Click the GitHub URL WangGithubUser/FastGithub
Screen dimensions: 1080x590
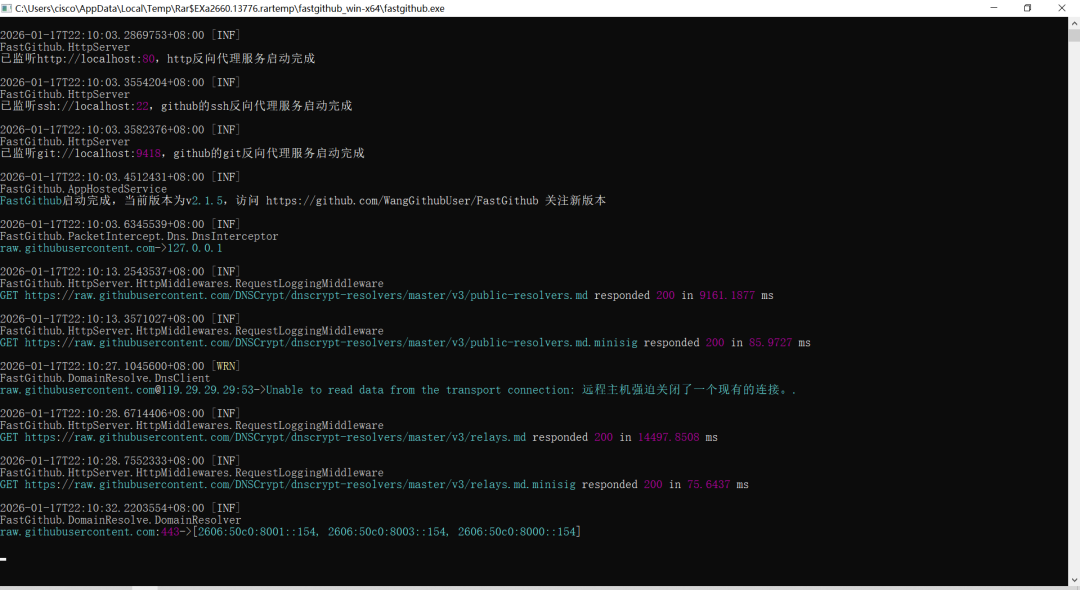pyautogui.click(x=402, y=200)
